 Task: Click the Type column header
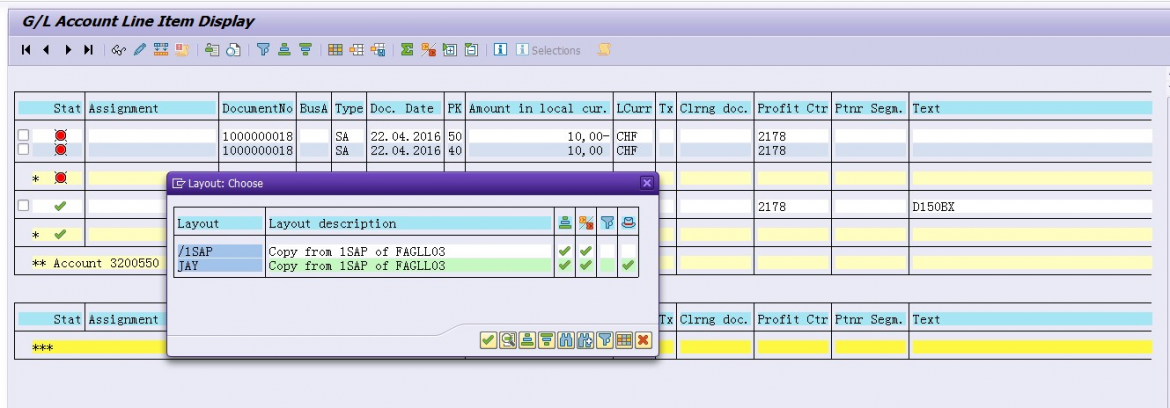(348, 108)
